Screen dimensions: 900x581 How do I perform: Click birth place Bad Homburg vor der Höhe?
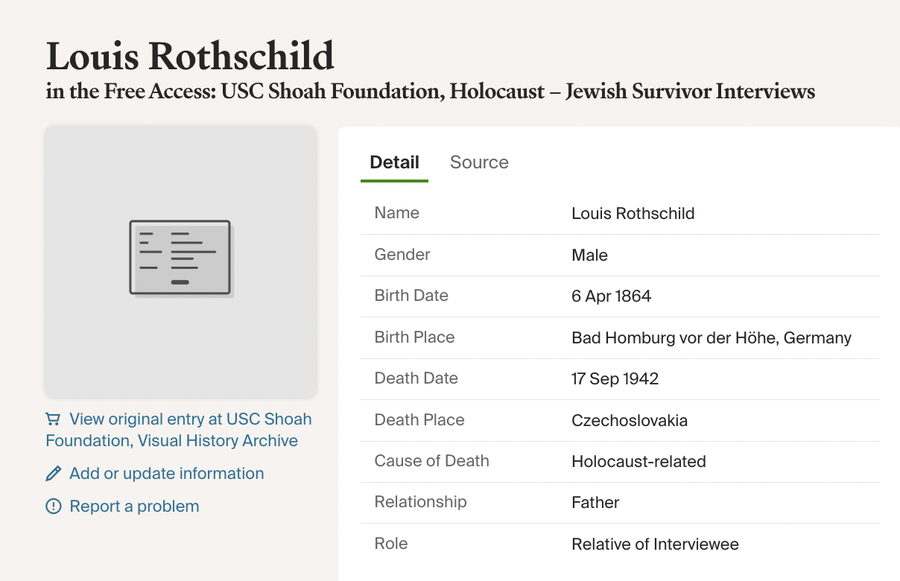(711, 338)
